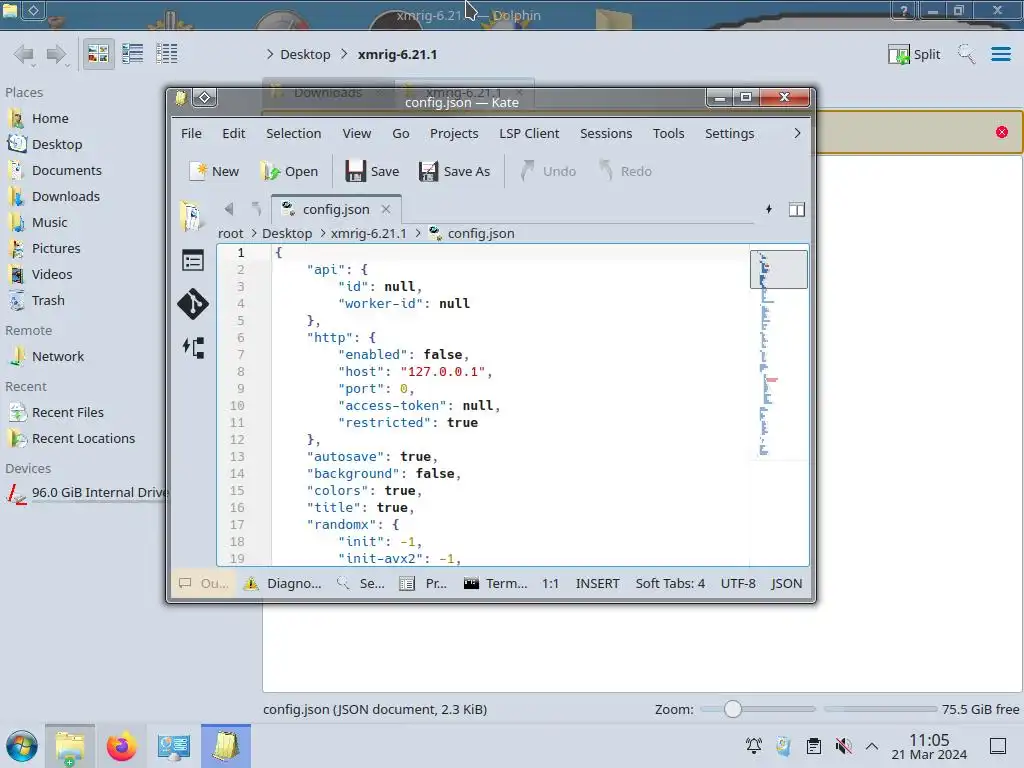
Task: Launch Firefox from the taskbar
Action: pyautogui.click(x=121, y=746)
